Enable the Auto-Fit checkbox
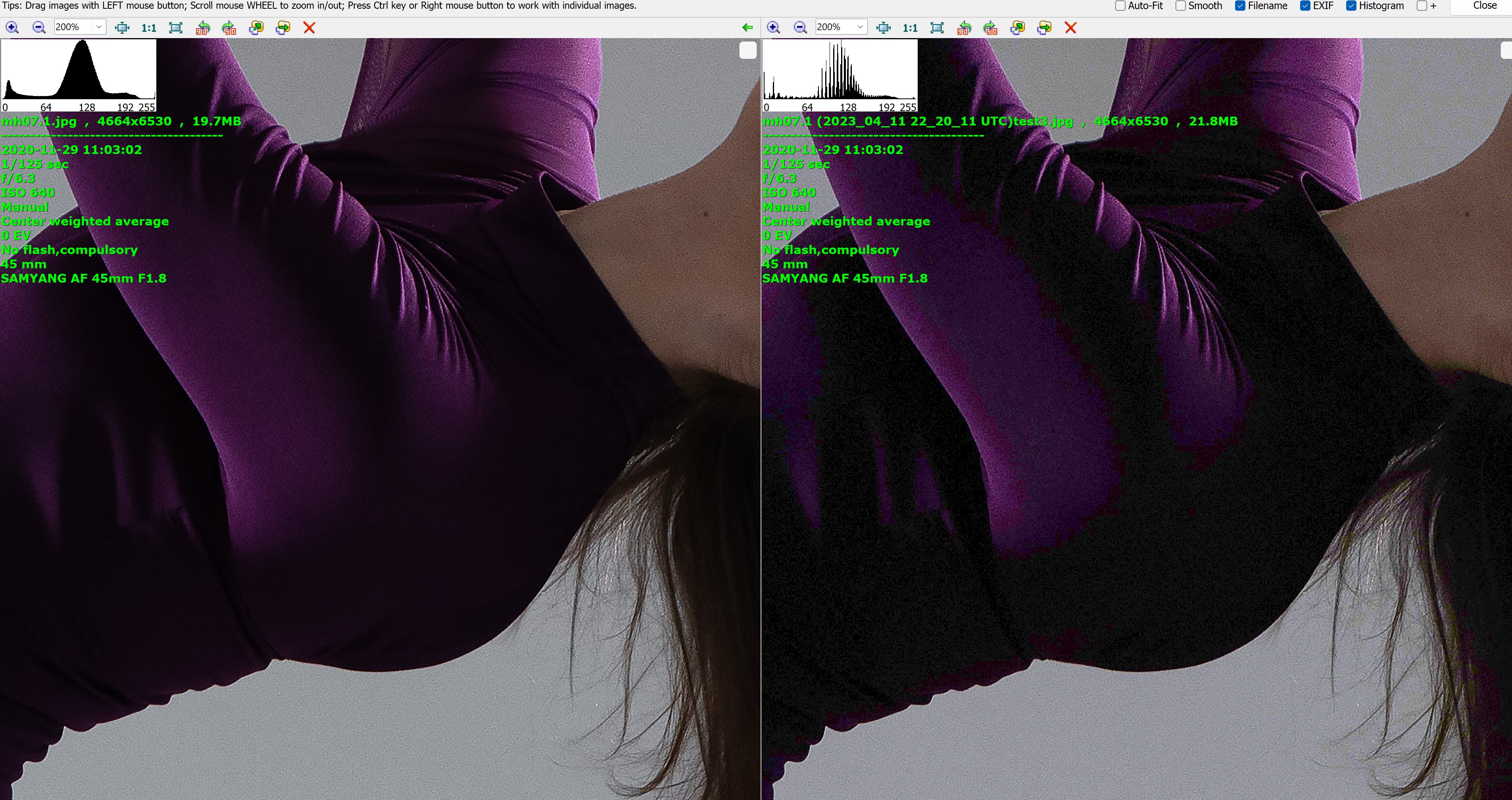This screenshot has height=800, width=1512. tap(1120, 6)
